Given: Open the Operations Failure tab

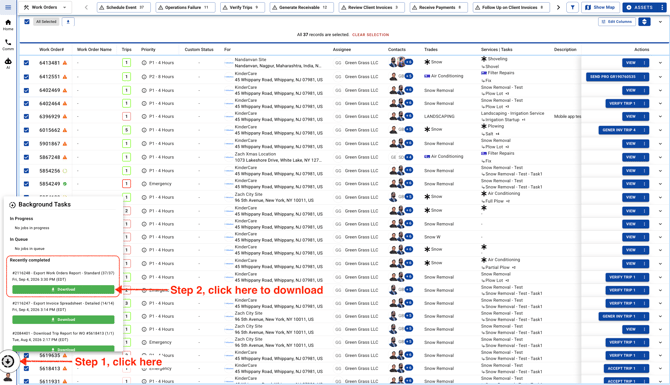Looking at the screenshot, I should (185, 7).
